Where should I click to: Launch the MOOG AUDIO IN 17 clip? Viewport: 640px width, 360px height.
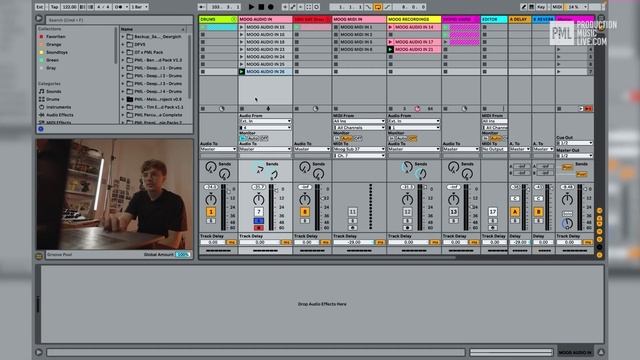point(390,42)
